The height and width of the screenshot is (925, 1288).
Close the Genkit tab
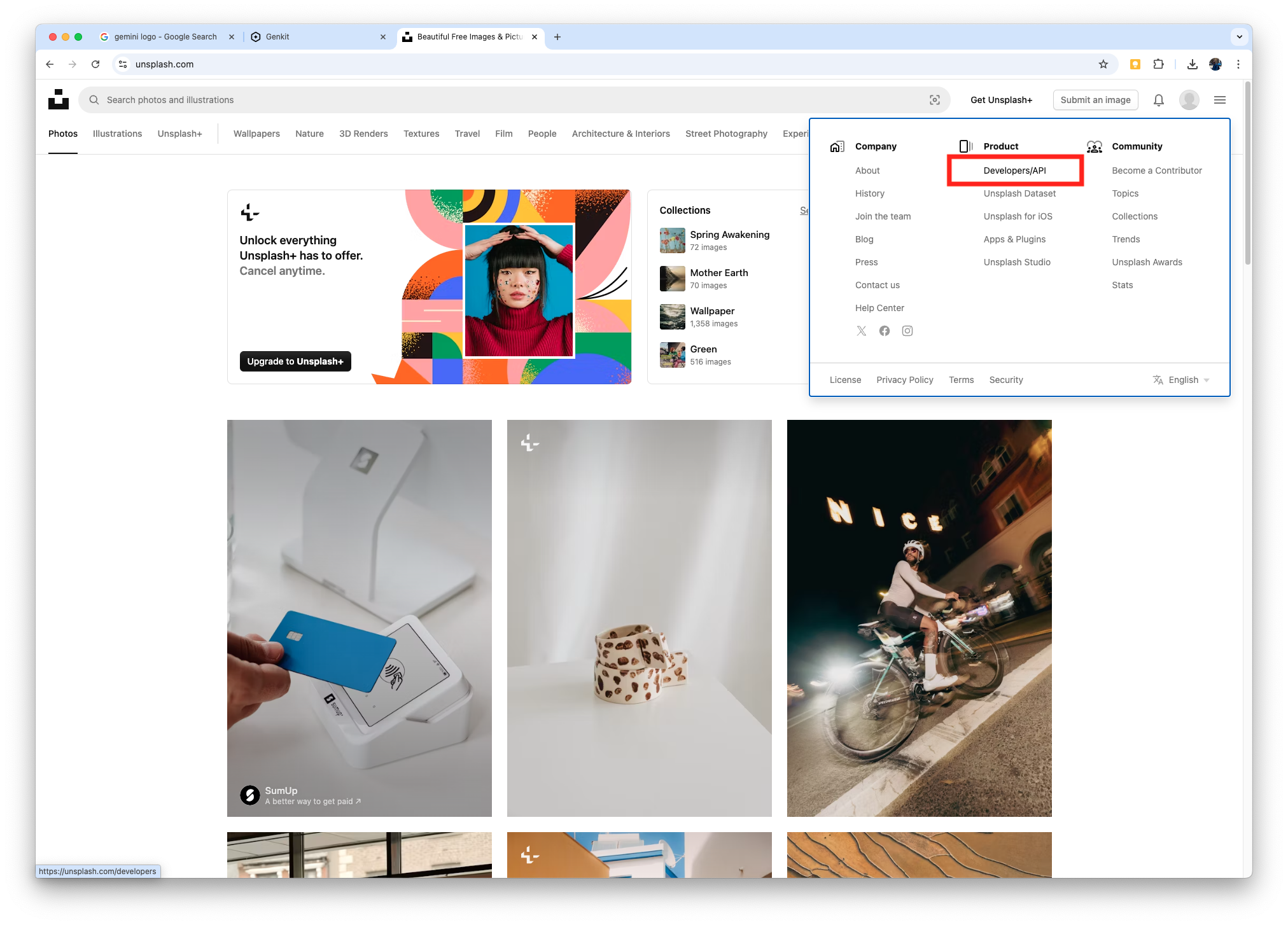pos(383,37)
